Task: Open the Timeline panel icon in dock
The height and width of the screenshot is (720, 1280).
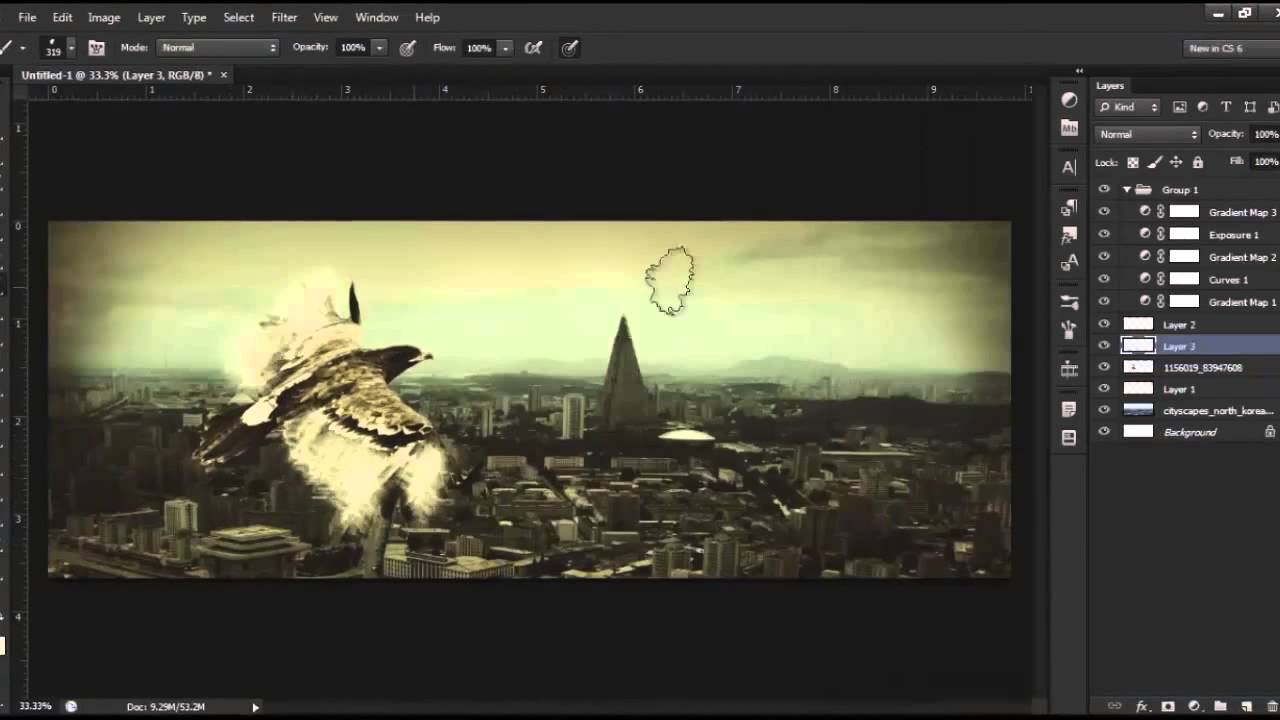Action: (x=1069, y=369)
